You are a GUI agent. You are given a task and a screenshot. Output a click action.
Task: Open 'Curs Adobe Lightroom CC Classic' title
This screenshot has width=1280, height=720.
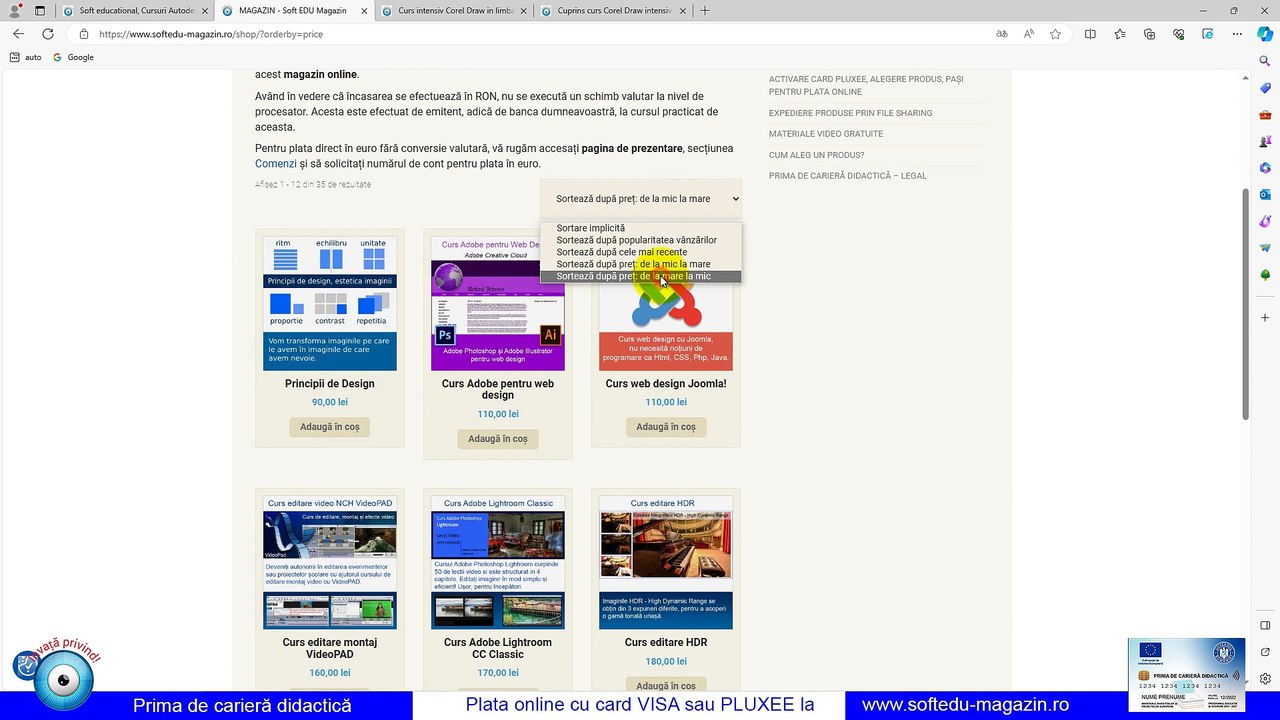point(498,649)
